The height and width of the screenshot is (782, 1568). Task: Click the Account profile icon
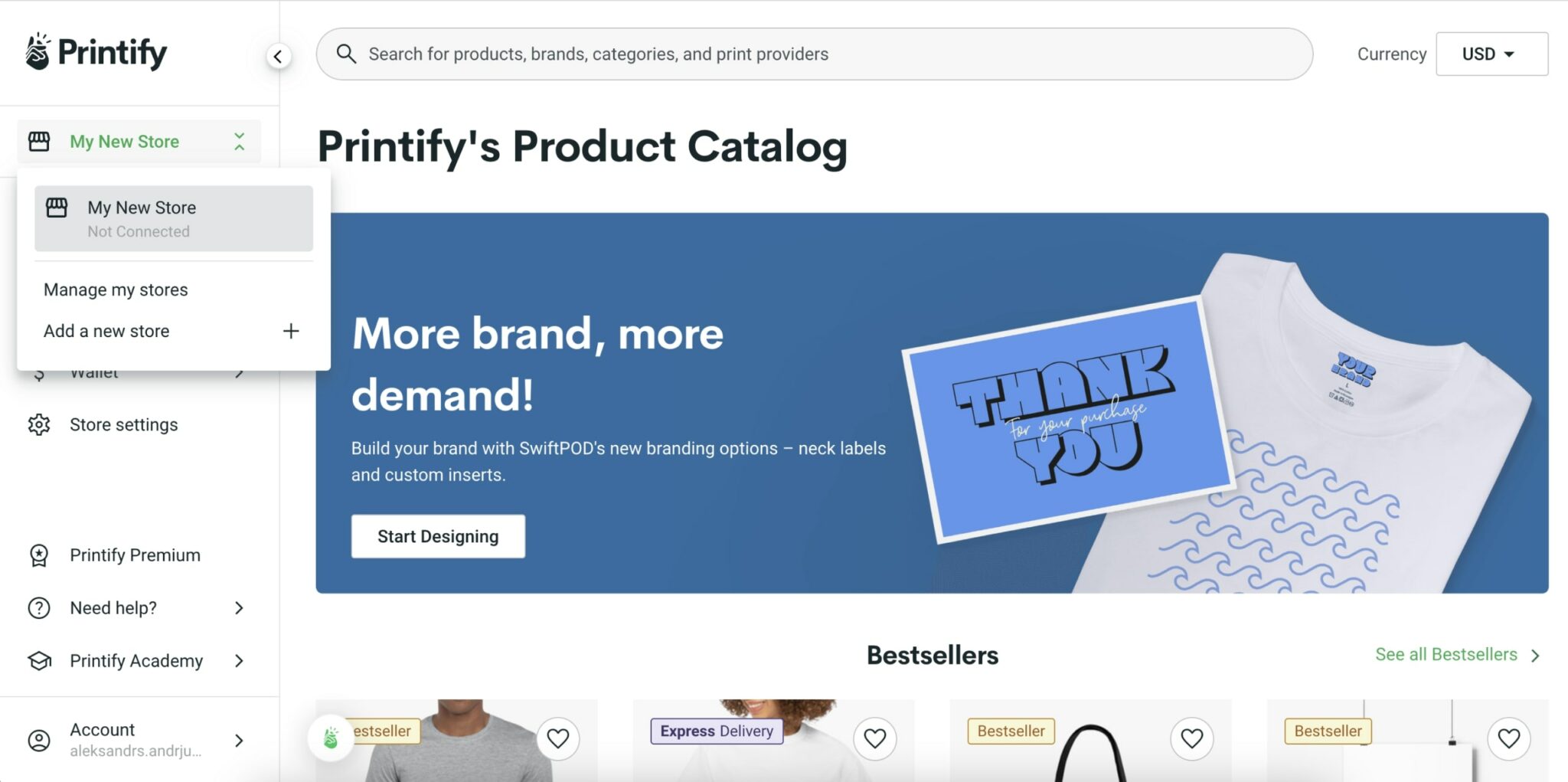39,740
